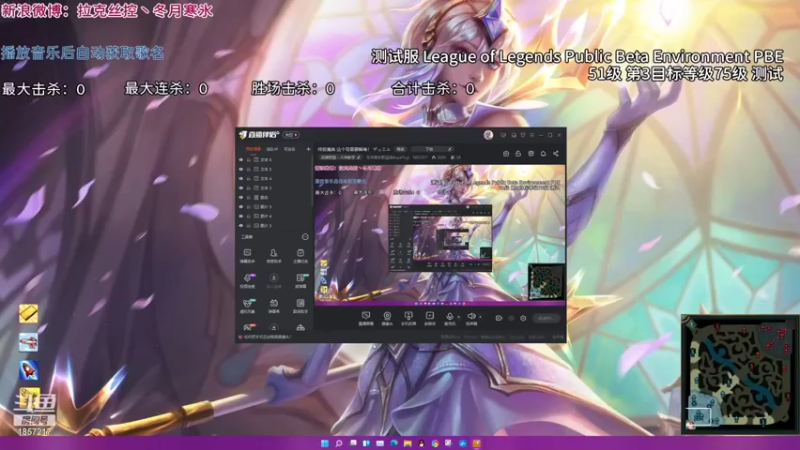Open first toolbox tool in top row
800x450 pixels.
pos(247,256)
